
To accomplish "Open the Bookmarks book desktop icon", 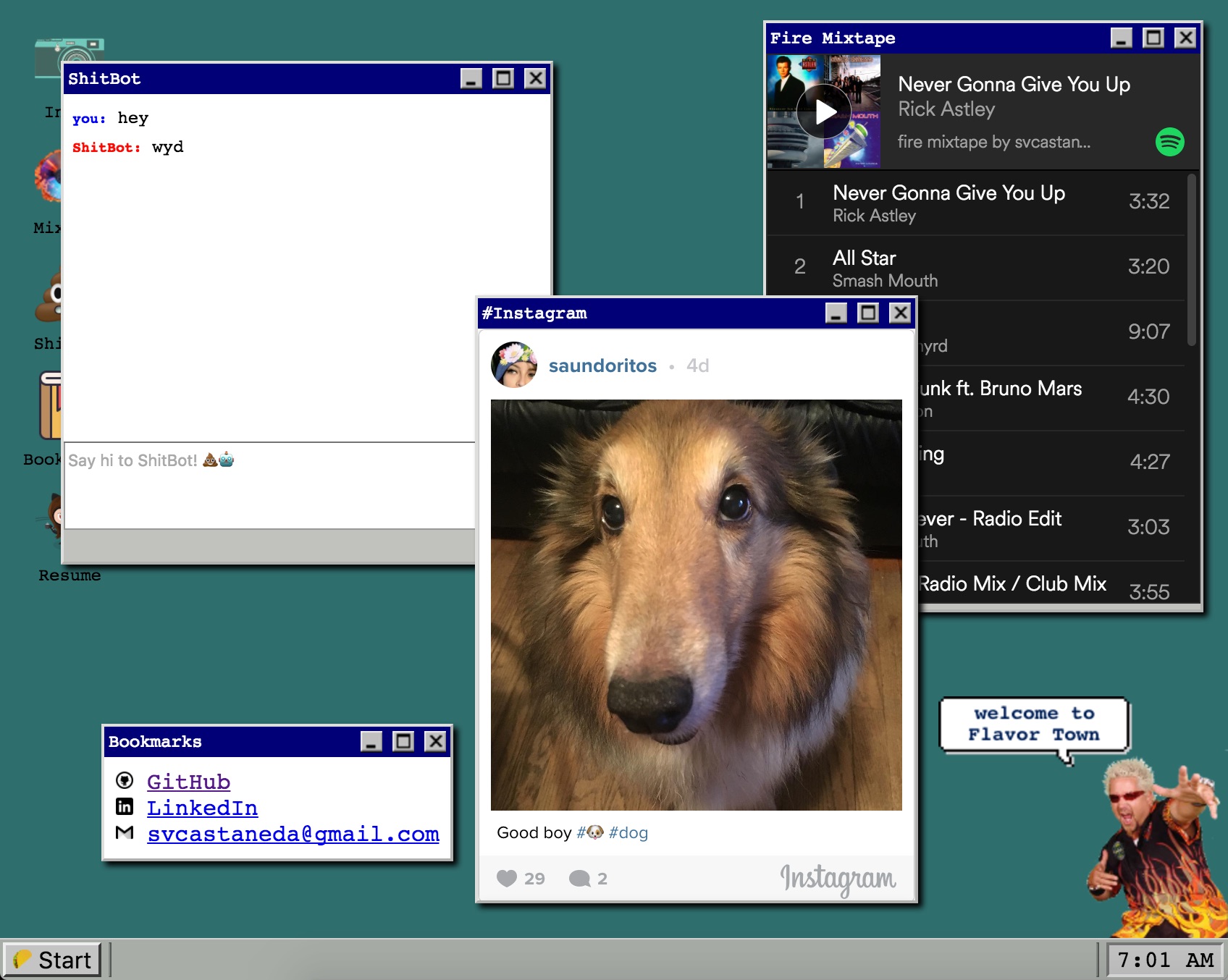I will click(50, 405).
